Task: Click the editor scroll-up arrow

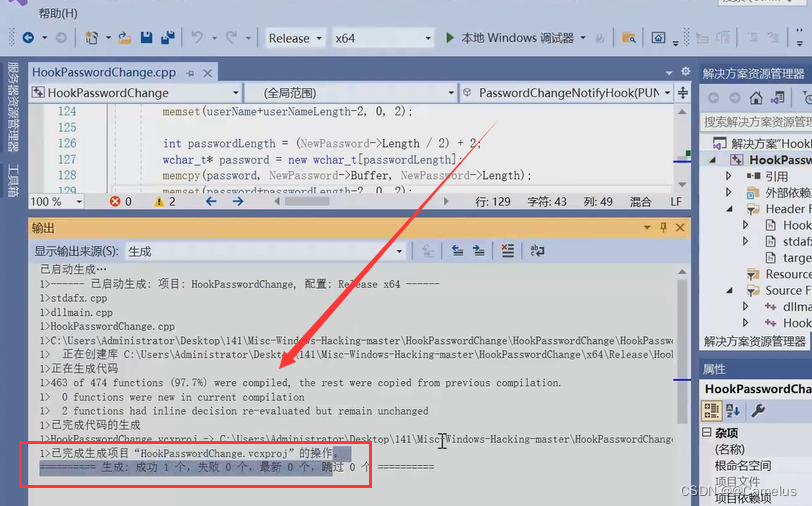Action: 682,111
